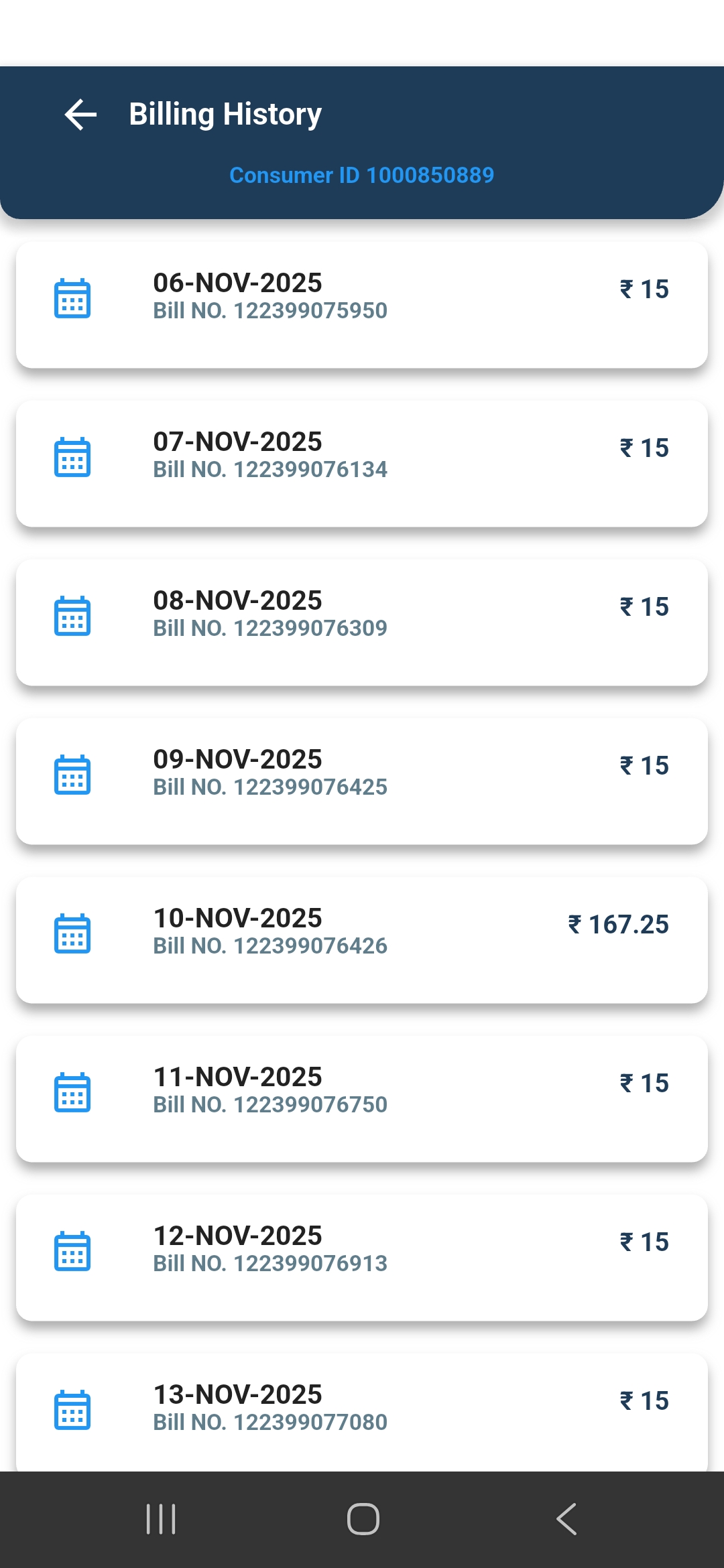Tap ₹ 15 amount on 08-NOV-2025 bill
This screenshot has width=724, height=1568.
click(x=644, y=607)
